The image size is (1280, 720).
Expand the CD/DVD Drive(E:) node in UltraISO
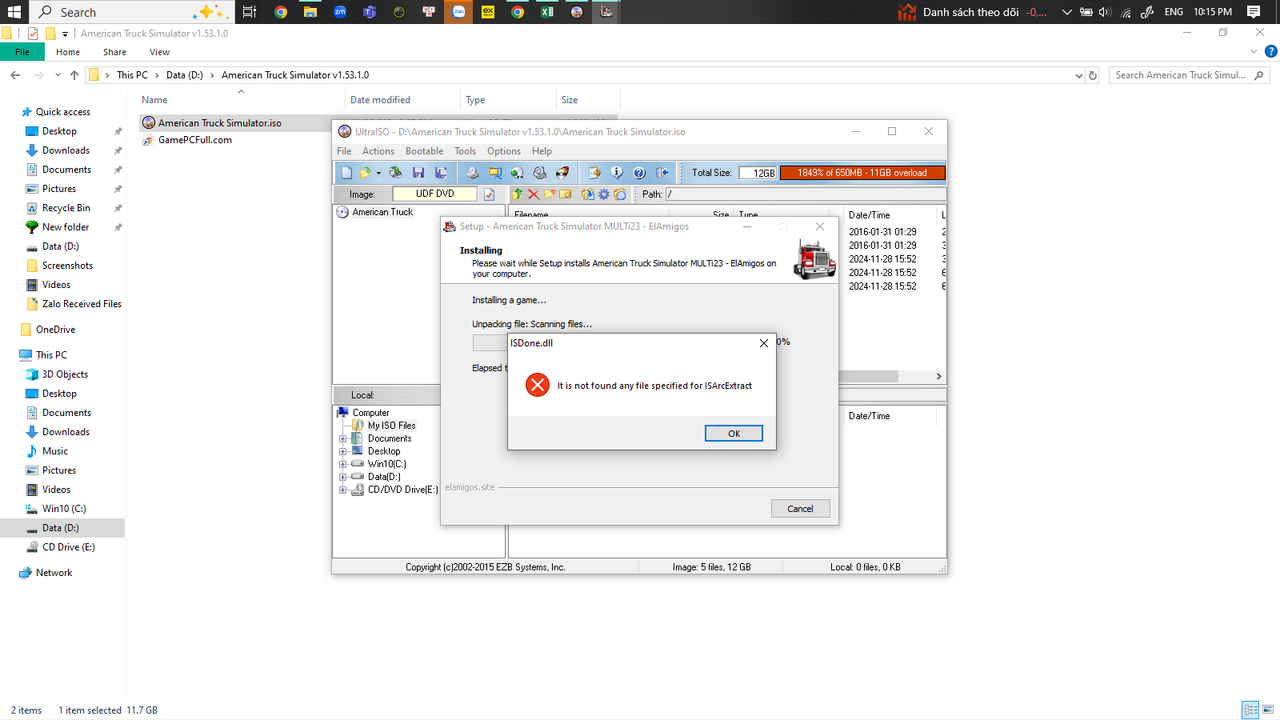pyautogui.click(x=343, y=490)
